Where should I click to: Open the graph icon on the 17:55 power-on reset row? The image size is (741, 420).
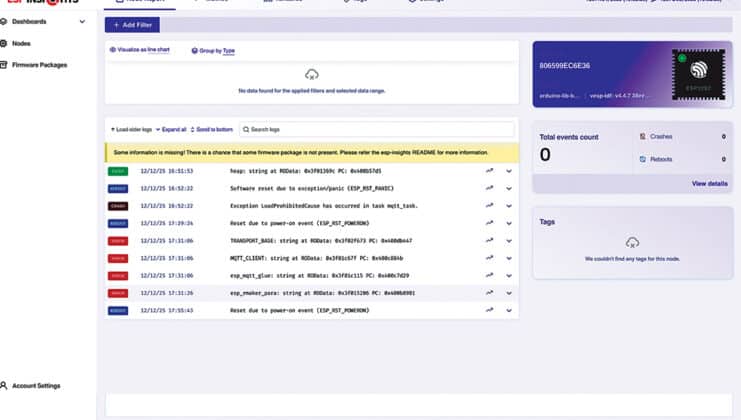coord(490,310)
